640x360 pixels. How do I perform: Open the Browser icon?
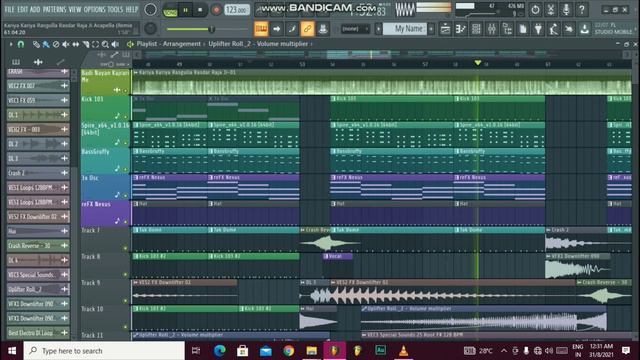tap(507, 29)
